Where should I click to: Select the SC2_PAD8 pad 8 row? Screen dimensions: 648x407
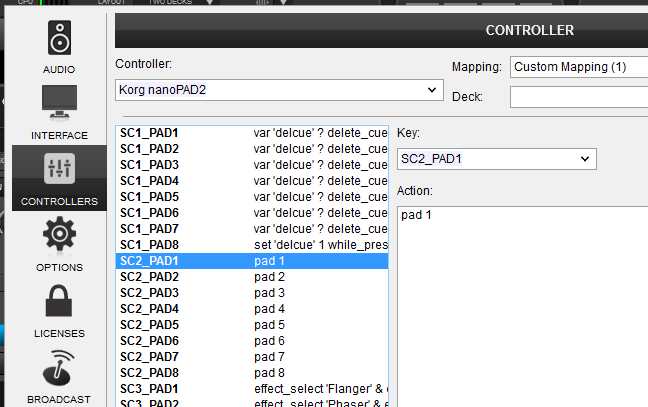pyautogui.click(x=252, y=373)
